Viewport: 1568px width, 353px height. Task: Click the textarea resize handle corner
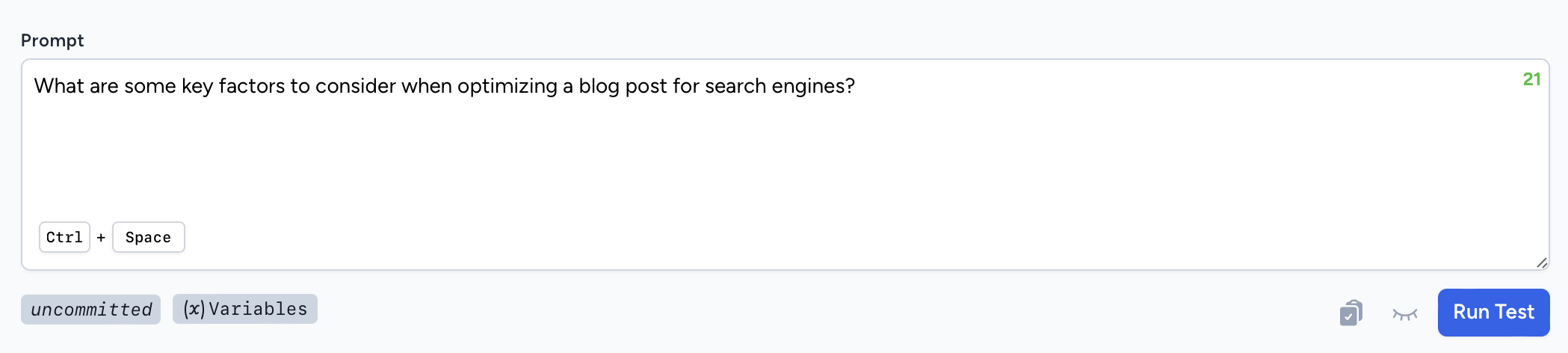tap(1541, 263)
